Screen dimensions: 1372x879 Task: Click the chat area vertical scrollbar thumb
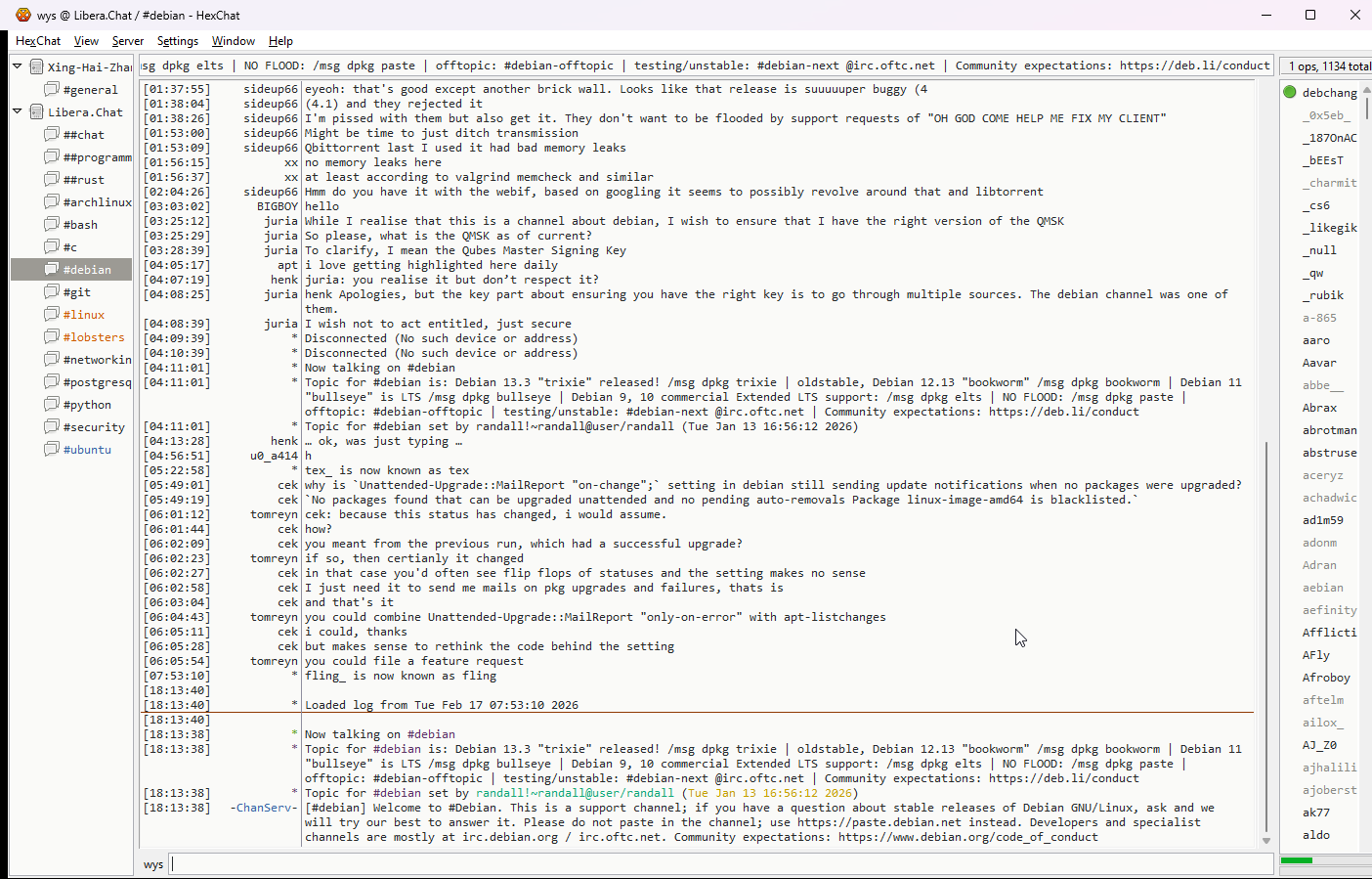1266,636
